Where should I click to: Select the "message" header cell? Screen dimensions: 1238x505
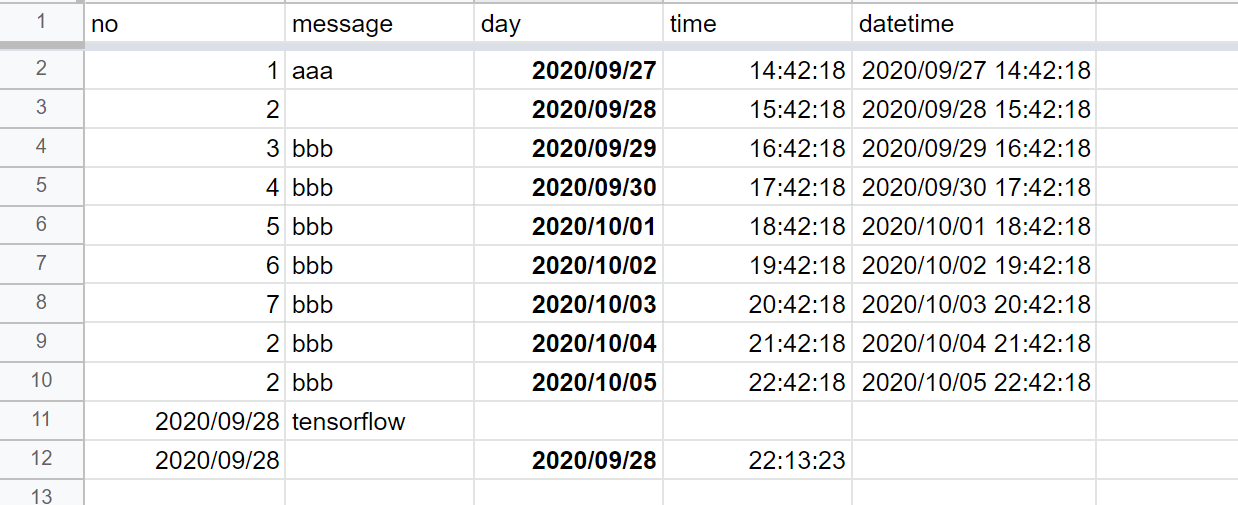[379, 24]
